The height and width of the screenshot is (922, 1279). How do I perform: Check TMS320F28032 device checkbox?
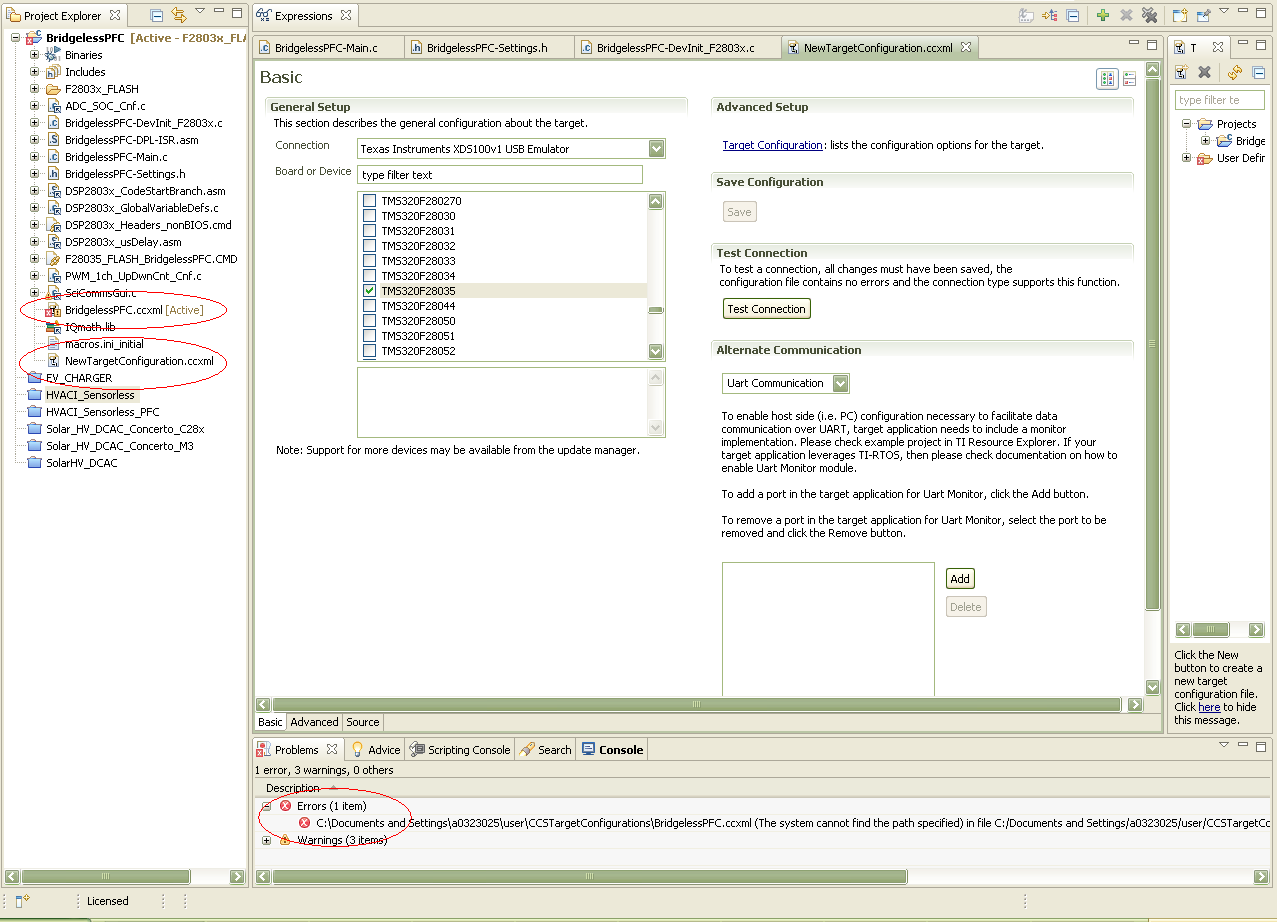[x=369, y=246]
